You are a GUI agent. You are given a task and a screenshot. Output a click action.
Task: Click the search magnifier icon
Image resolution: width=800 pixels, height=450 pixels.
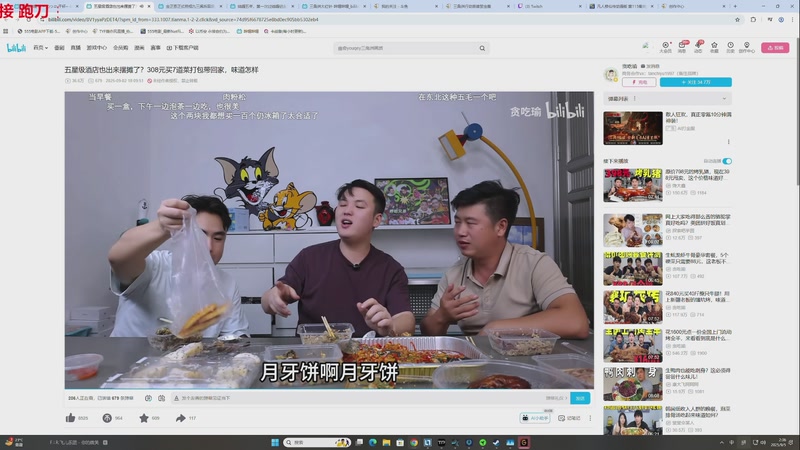[x=482, y=48]
